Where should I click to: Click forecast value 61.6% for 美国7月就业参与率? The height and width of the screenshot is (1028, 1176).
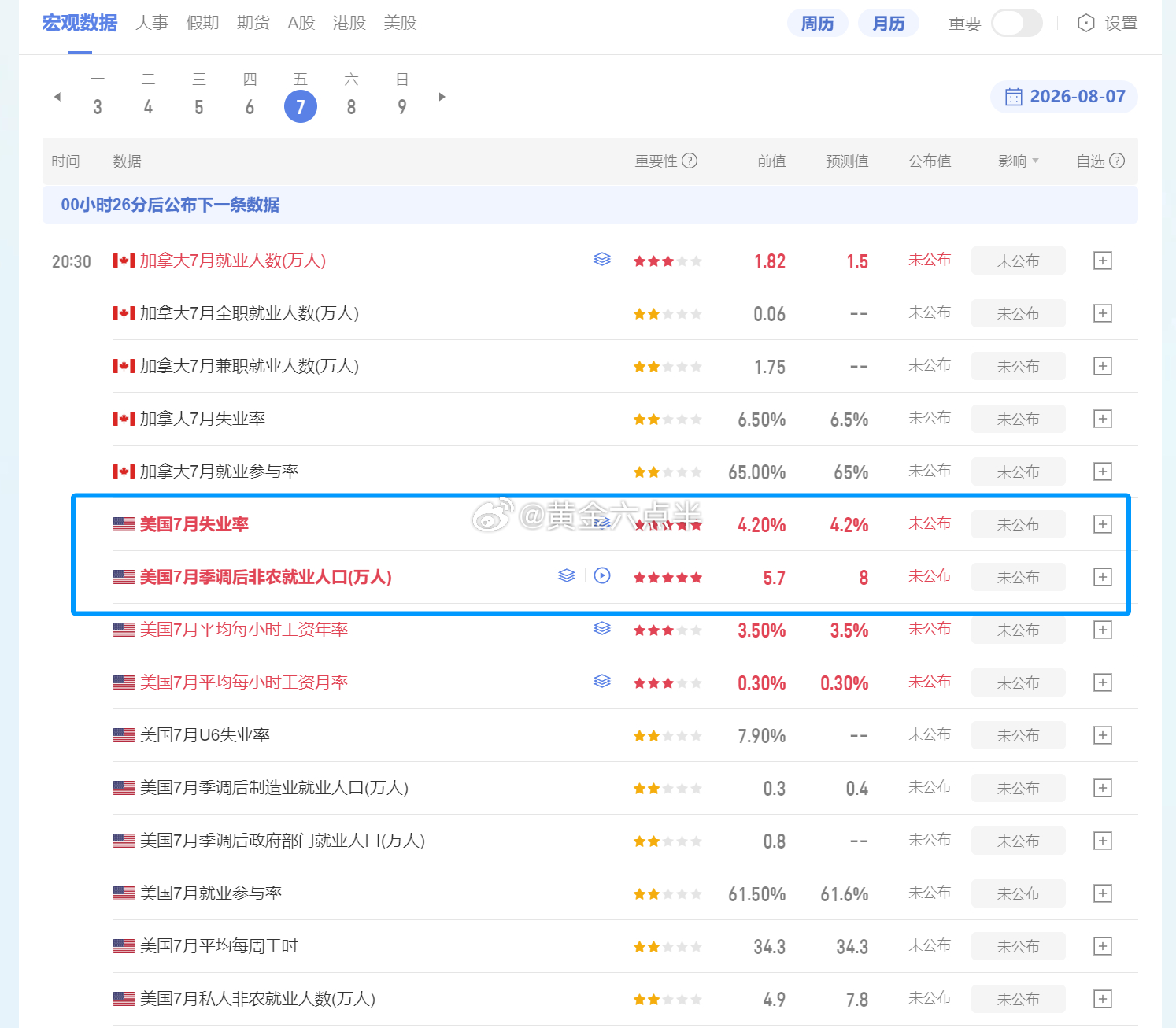tap(845, 894)
